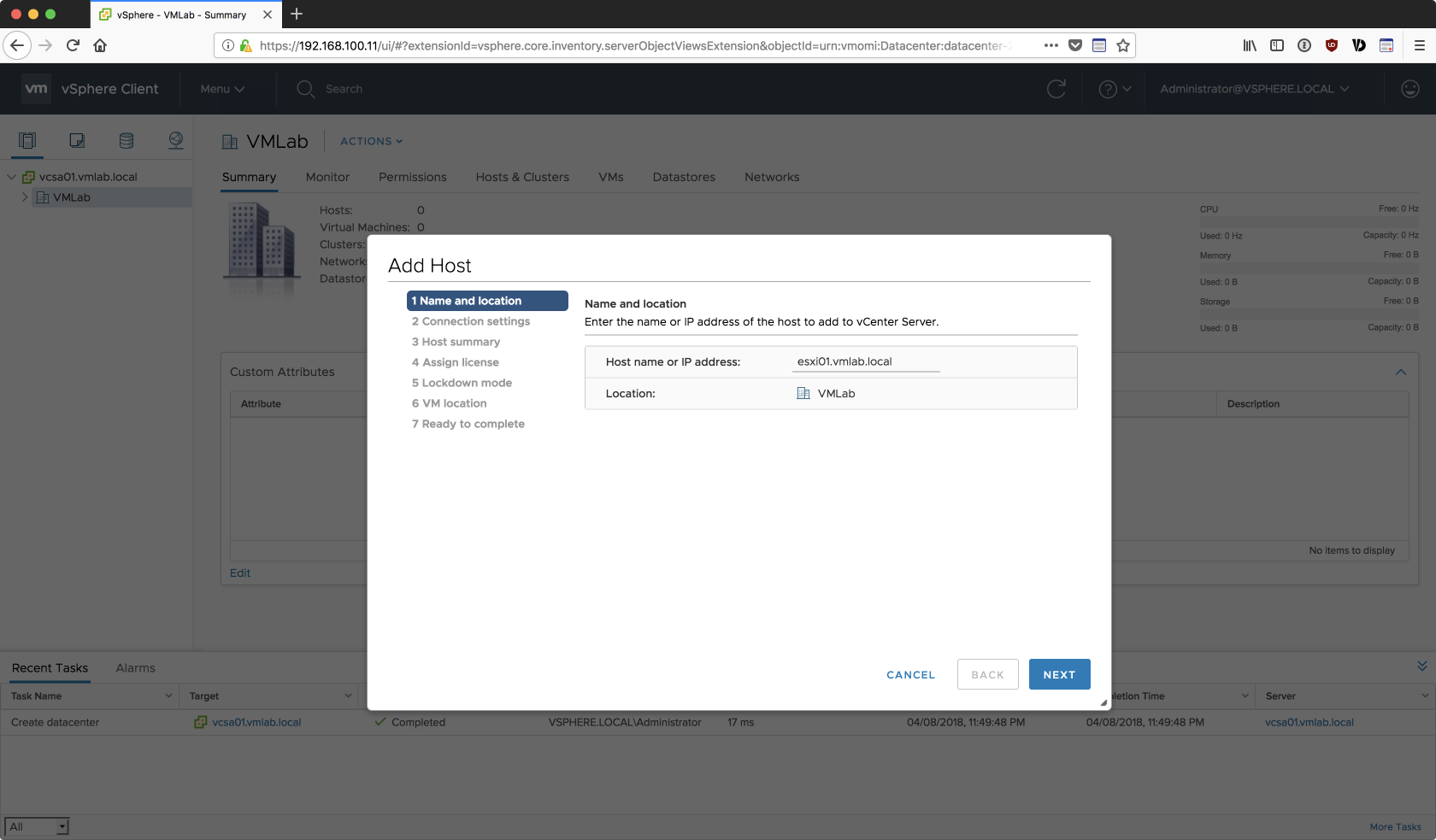The width and height of the screenshot is (1436, 840).
Task: Open the help question mark dropdown
Action: point(1115,89)
